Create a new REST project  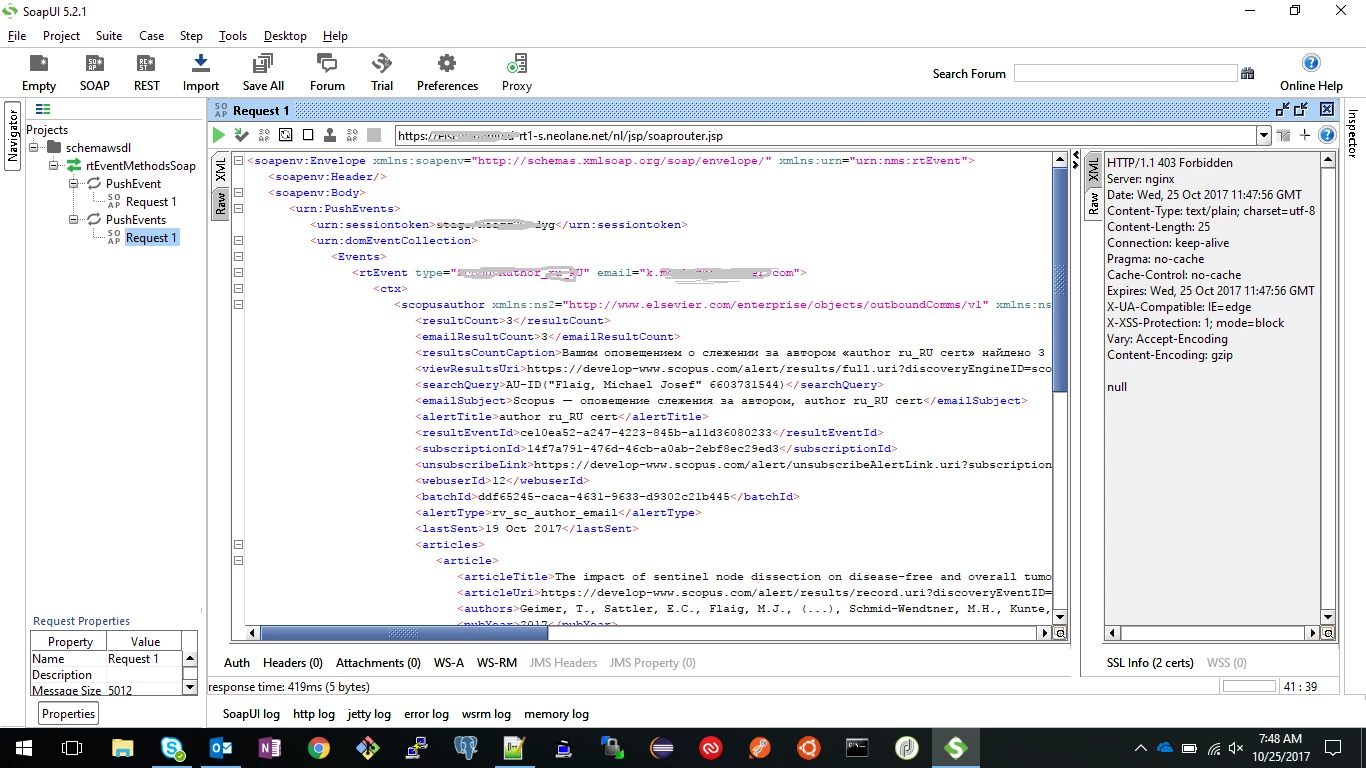147,73
